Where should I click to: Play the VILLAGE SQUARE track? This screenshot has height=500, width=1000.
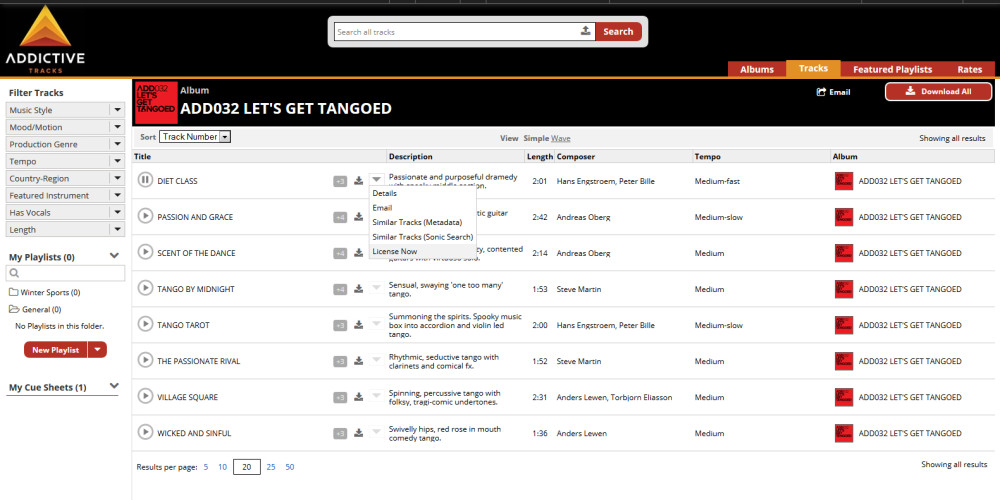click(145, 397)
